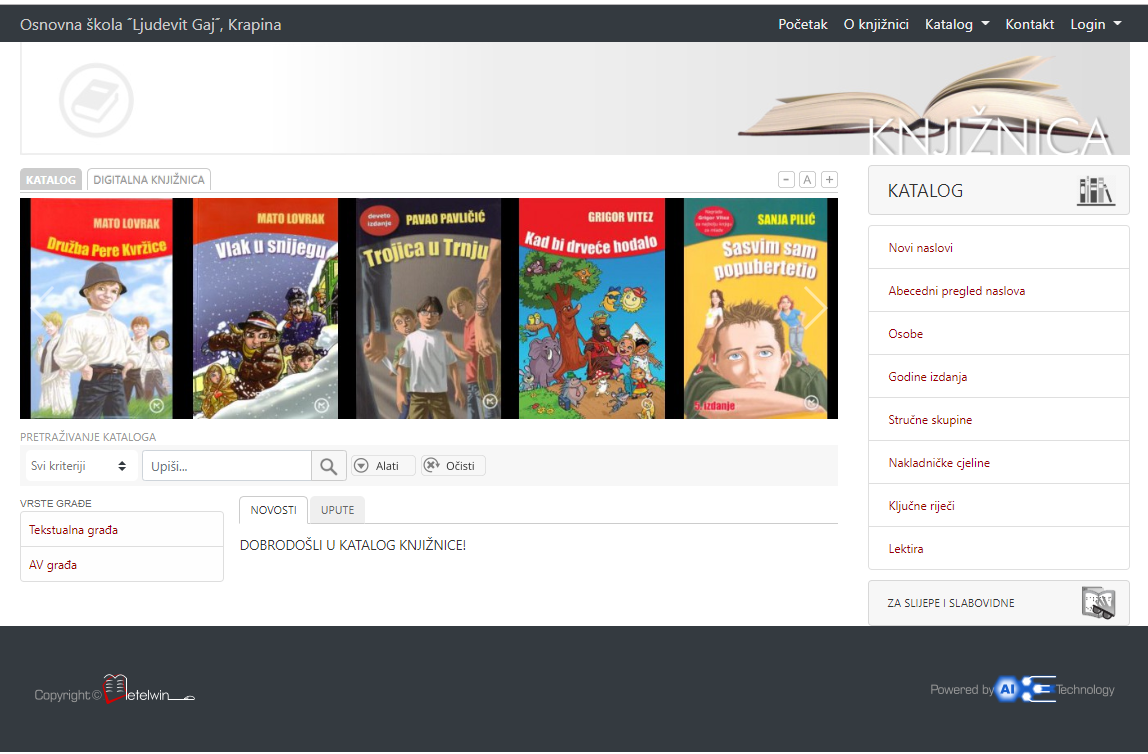
Task: Select the UPUTE tab
Action: tap(338, 510)
